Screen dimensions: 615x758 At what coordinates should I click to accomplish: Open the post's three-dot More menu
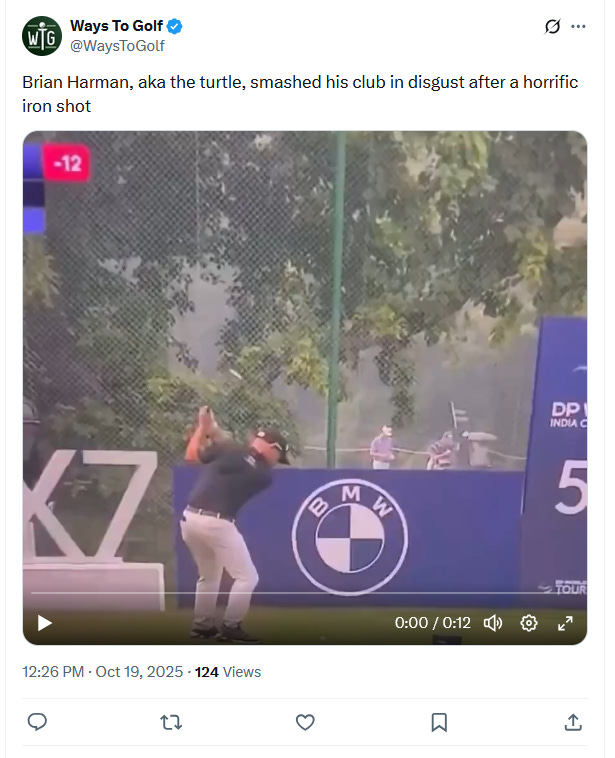click(x=578, y=26)
